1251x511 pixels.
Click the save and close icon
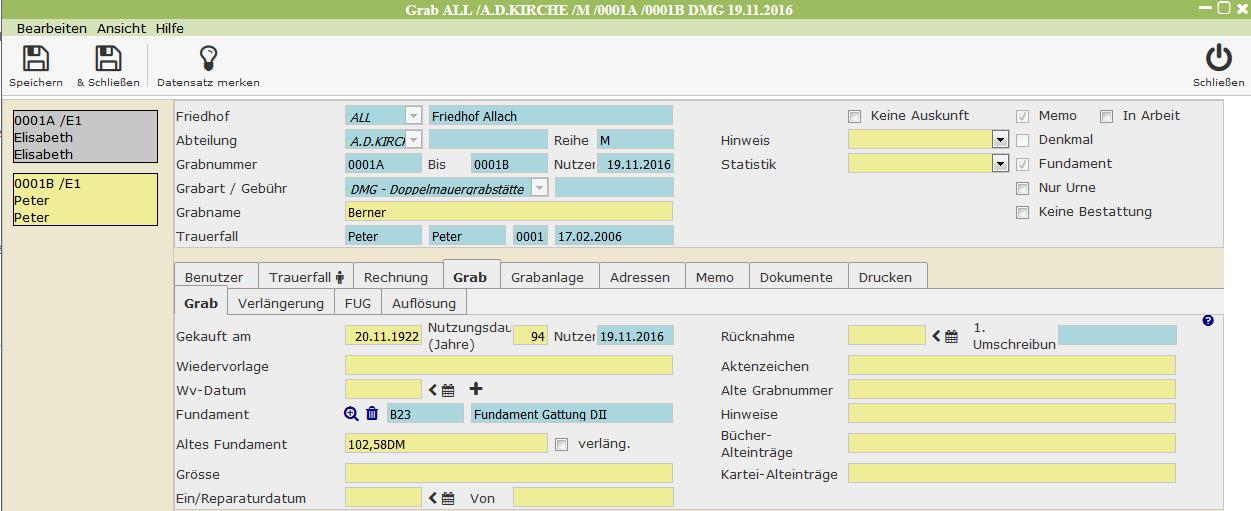[108, 59]
